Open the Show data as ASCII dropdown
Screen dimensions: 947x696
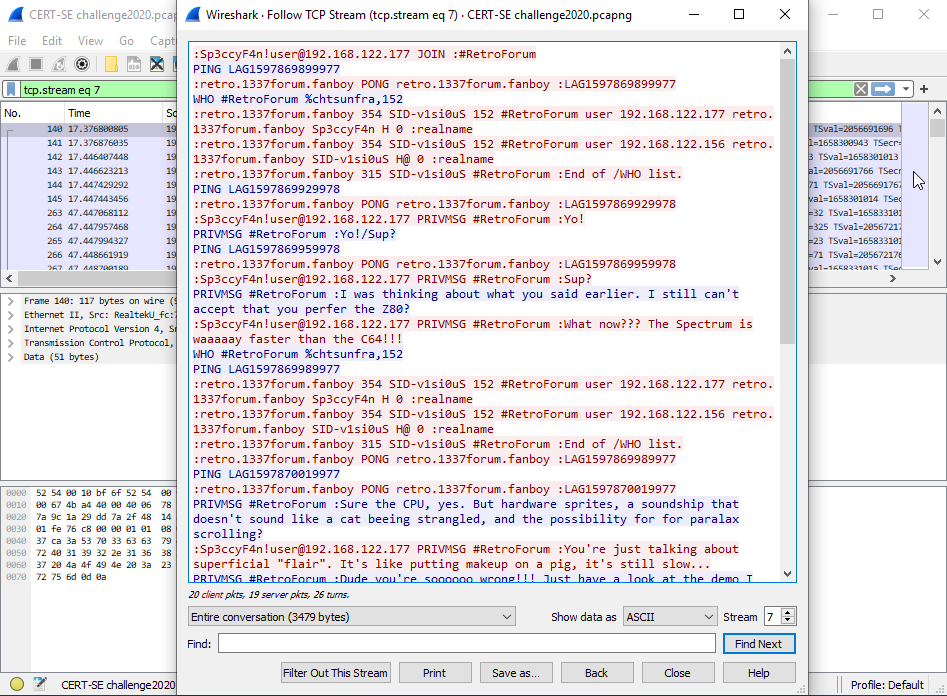tap(670, 617)
